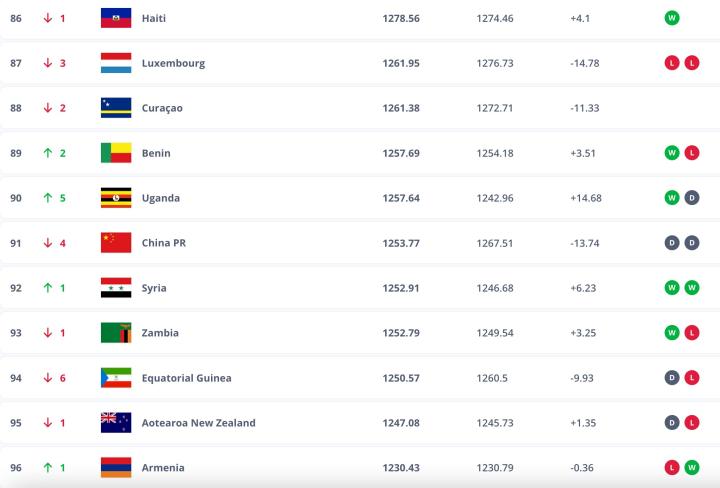Open the Equatorial Guinea team link
The height and width of the screenshot is (488, 720).
[x=186, y=378]
